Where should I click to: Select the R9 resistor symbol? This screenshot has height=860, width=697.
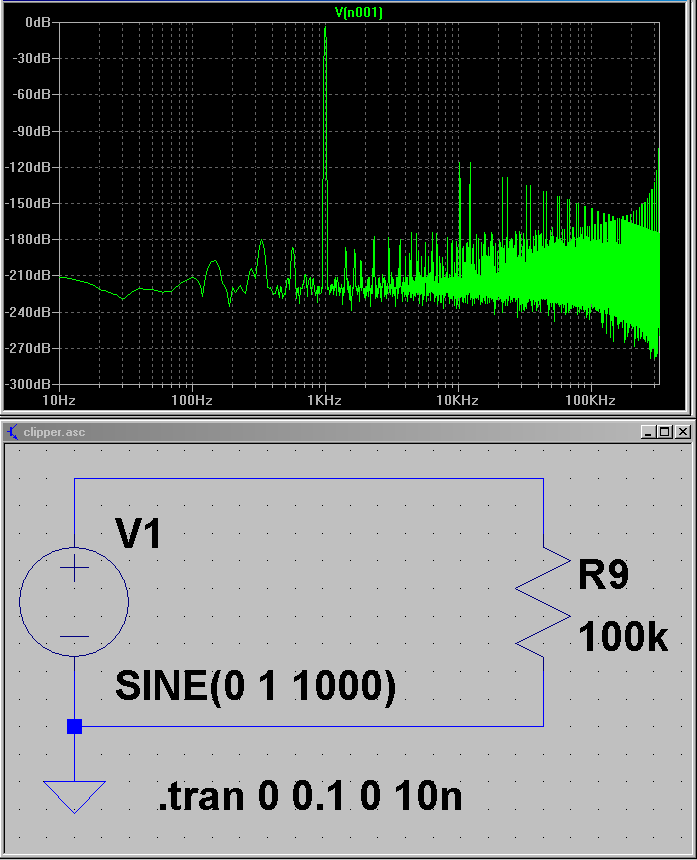[543, 602]
